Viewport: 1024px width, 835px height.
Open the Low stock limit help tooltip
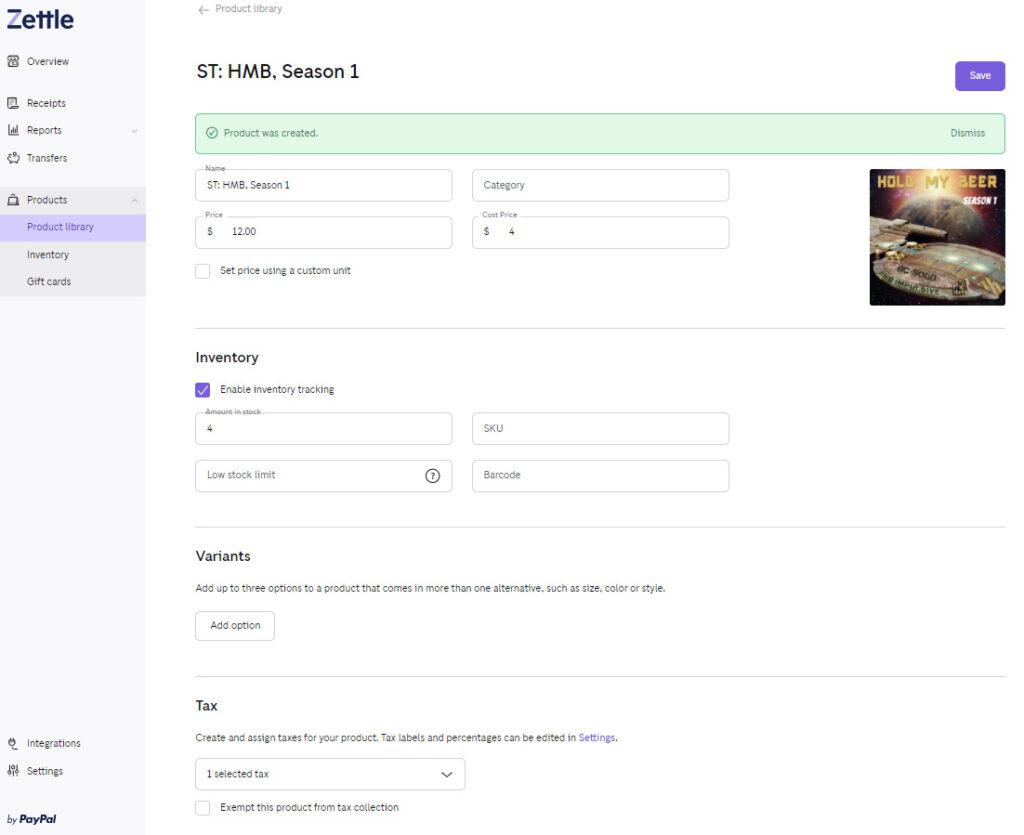click(433, 476)
